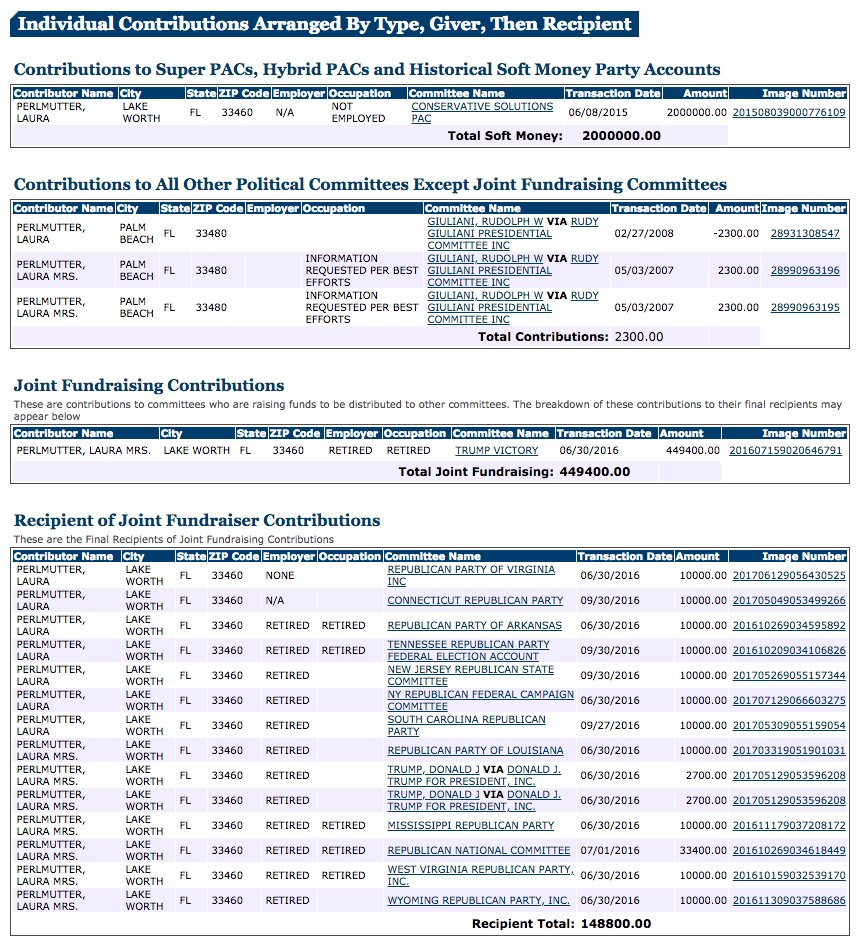This screenshot has width=864, height=947.
Task: Follow the Giuliani committee link dated 02/27/2008
Action: coord(513,234)
